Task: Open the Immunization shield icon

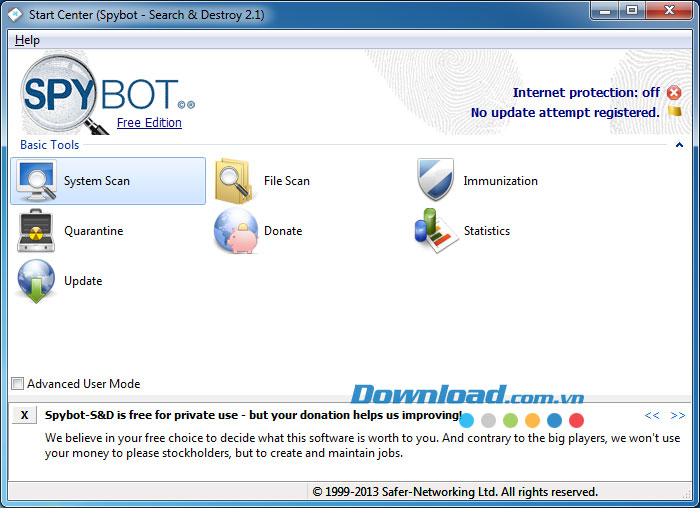Action: click(x=435, y=181)
